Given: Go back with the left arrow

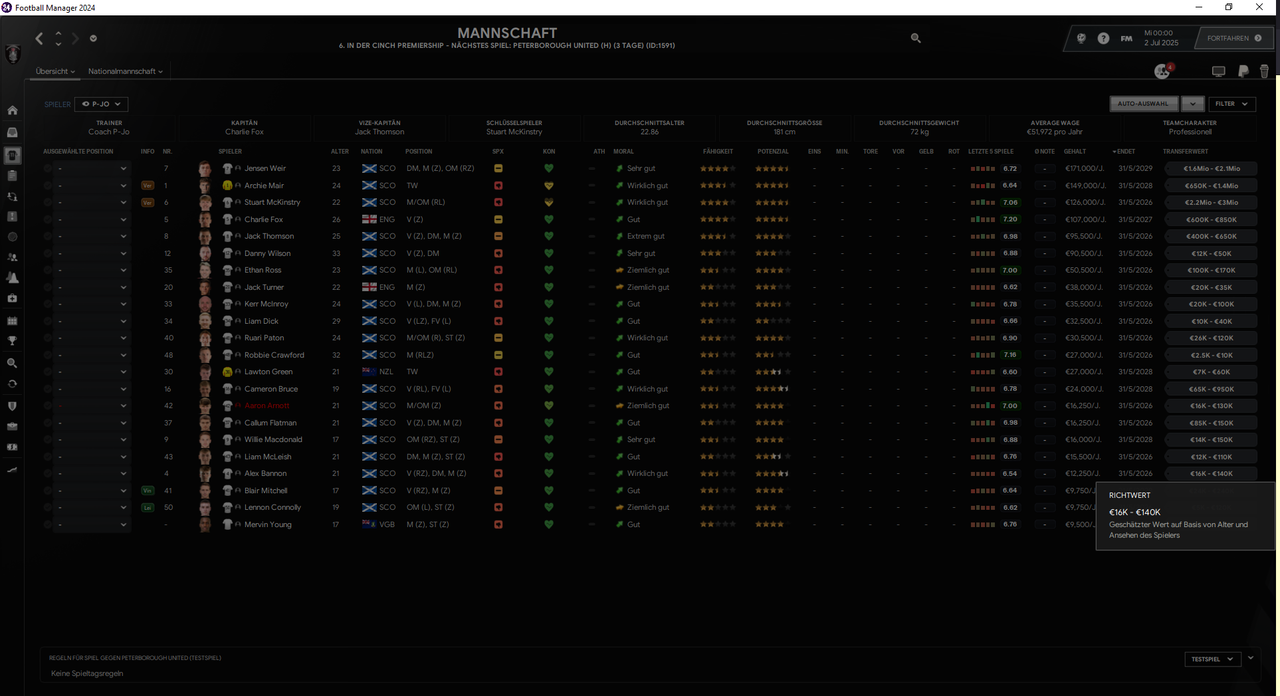Looking at the screenshot, I should 40,39.
